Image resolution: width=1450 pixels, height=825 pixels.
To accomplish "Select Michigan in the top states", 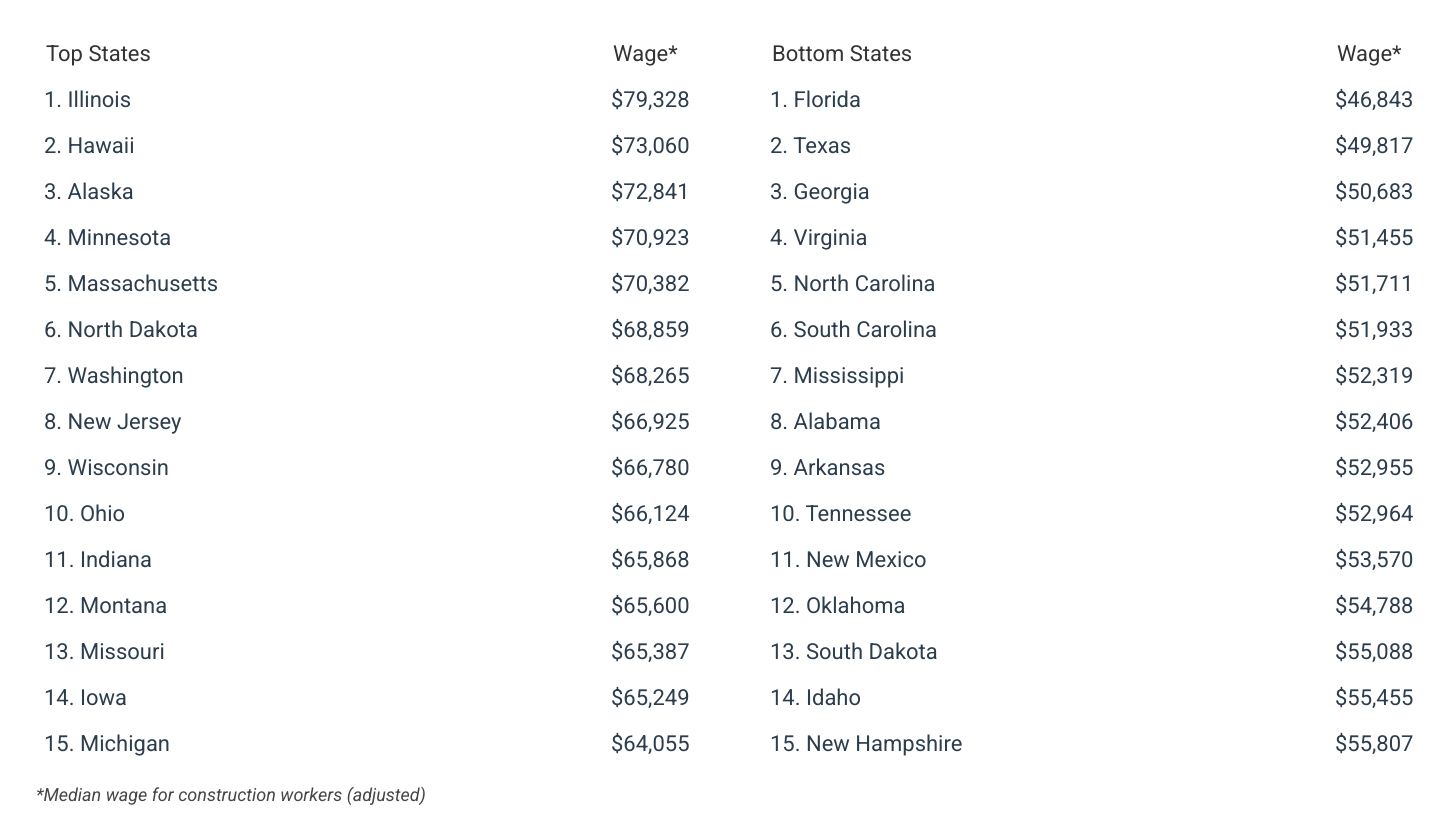I will pyautogui.click(x=107, y=744).
